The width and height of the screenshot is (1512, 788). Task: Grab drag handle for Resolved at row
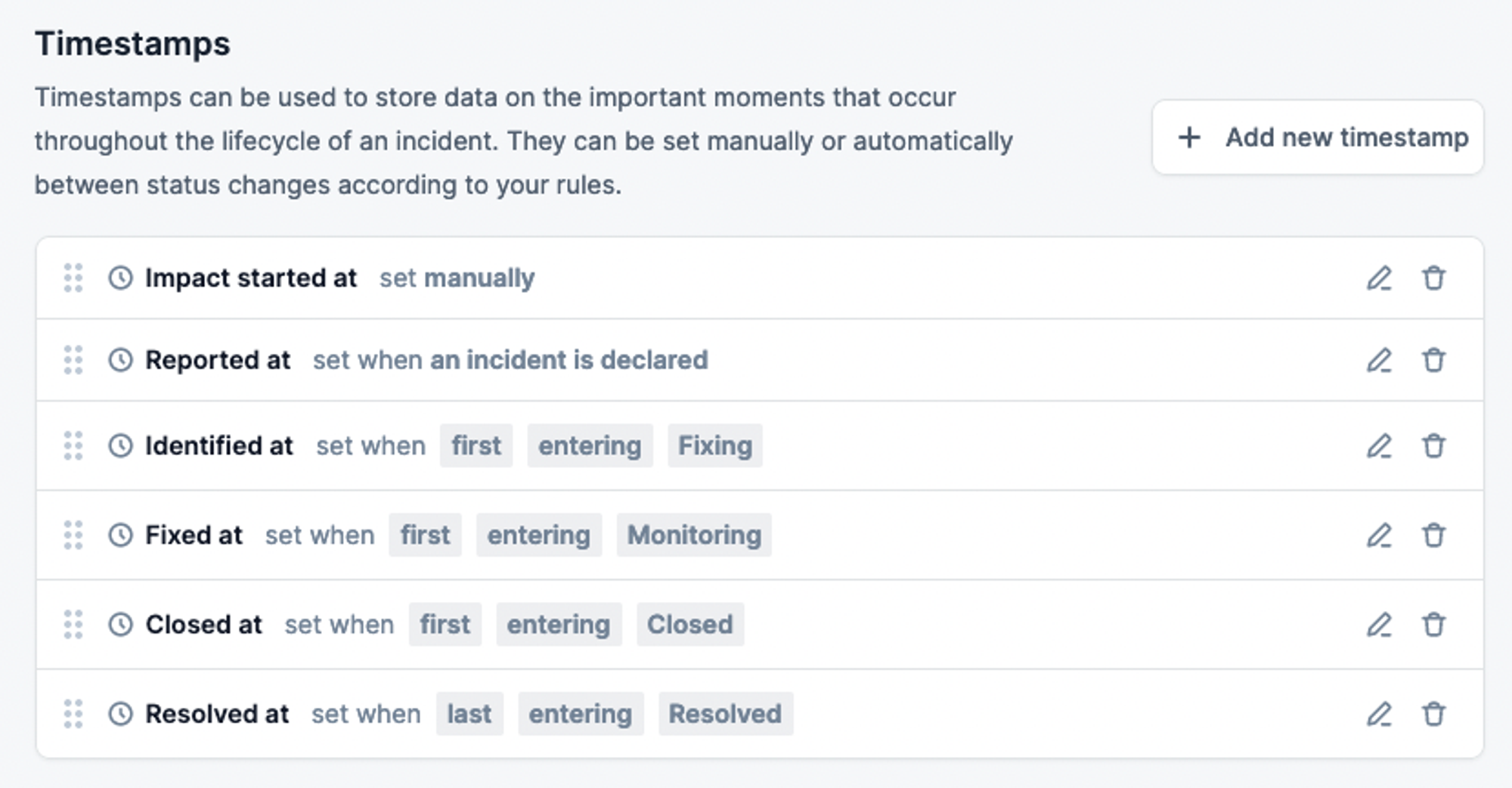coord(73,714)
